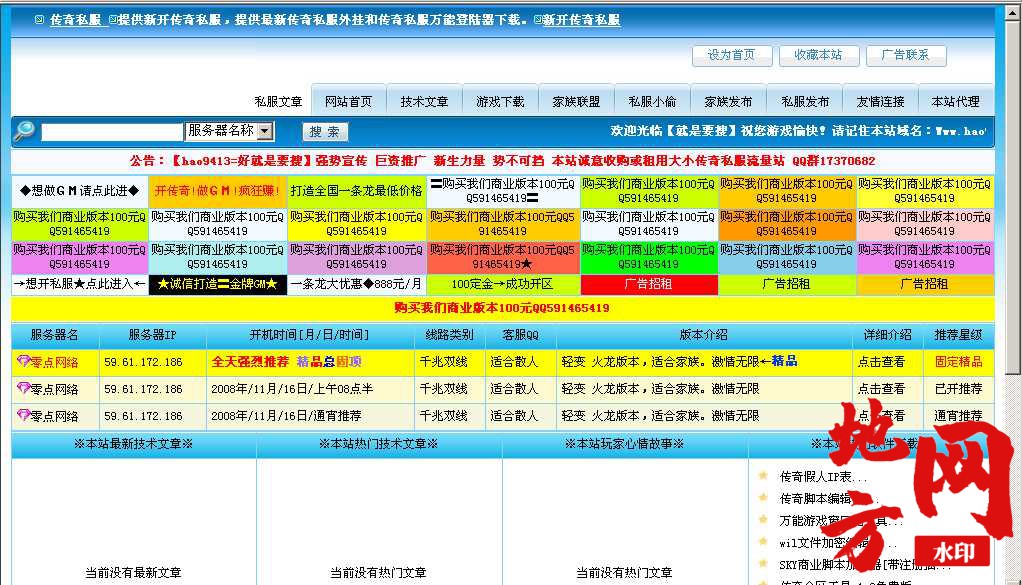Click 点击查看 in 固定精品 row
1022x585 pixels.
881,362
